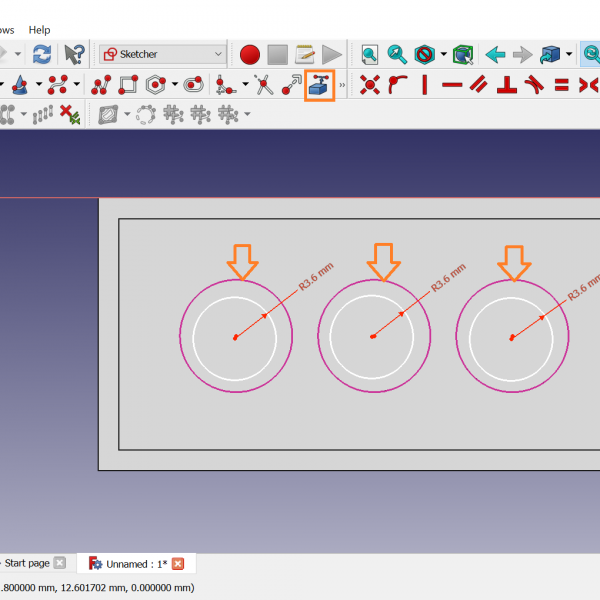Click the Refresh recompute icon

pos(41,54)
